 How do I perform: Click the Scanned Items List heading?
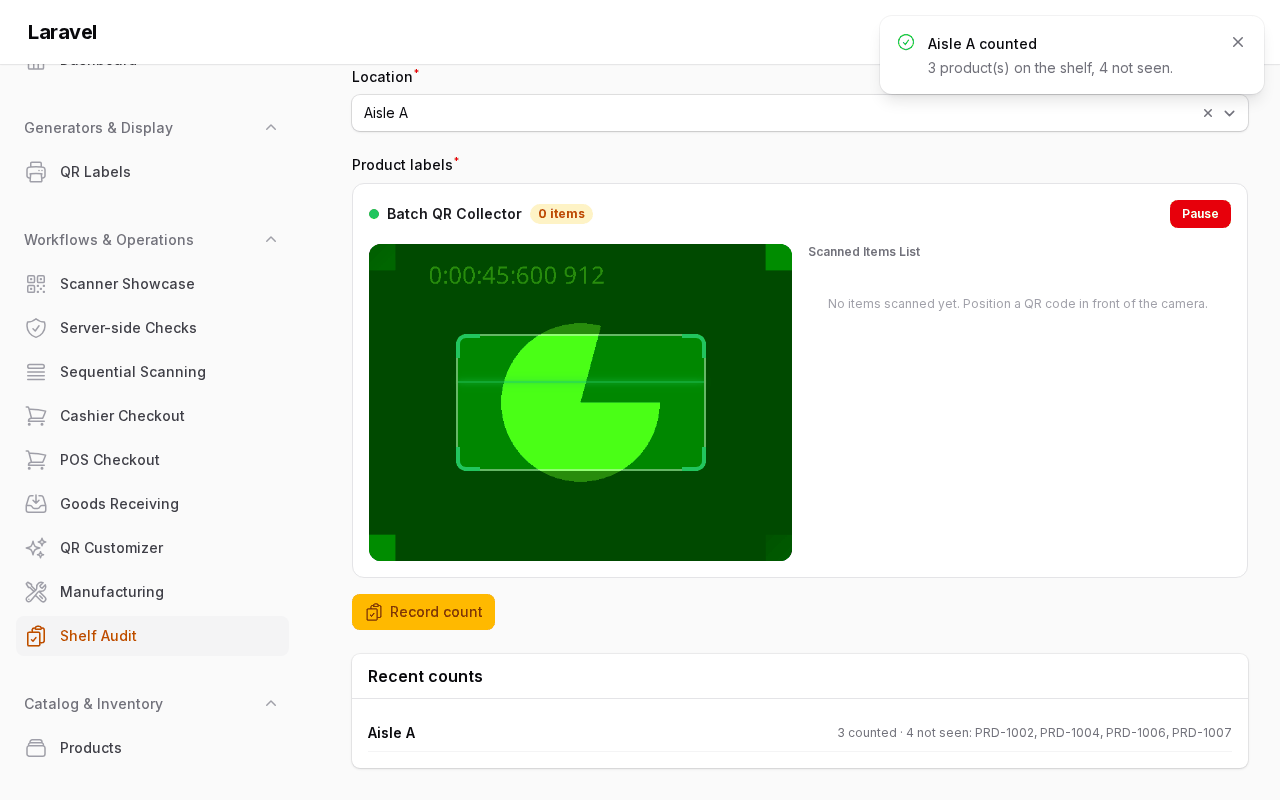pos(864,252)
